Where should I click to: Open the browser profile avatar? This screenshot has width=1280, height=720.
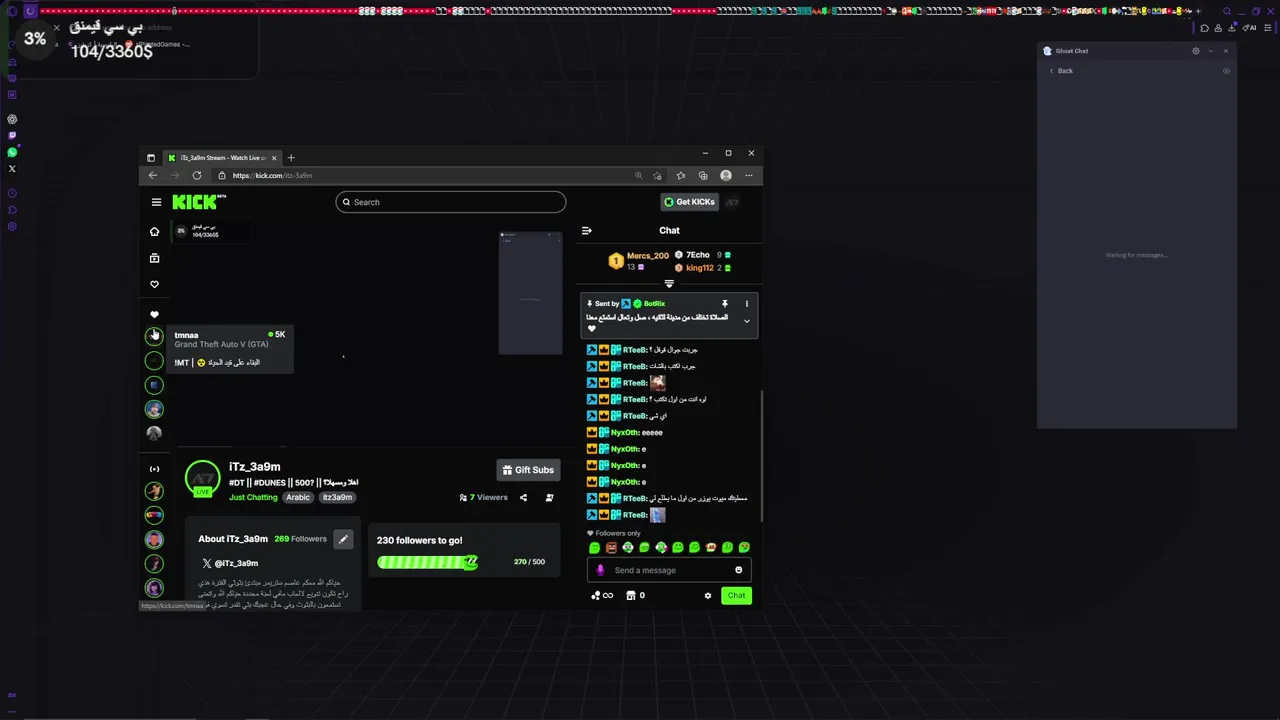pos(726,175)
